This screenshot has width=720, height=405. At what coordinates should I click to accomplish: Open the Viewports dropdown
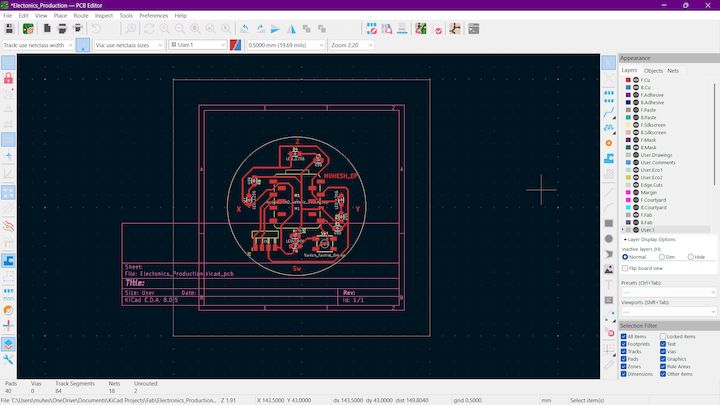[x=668, y=312]
